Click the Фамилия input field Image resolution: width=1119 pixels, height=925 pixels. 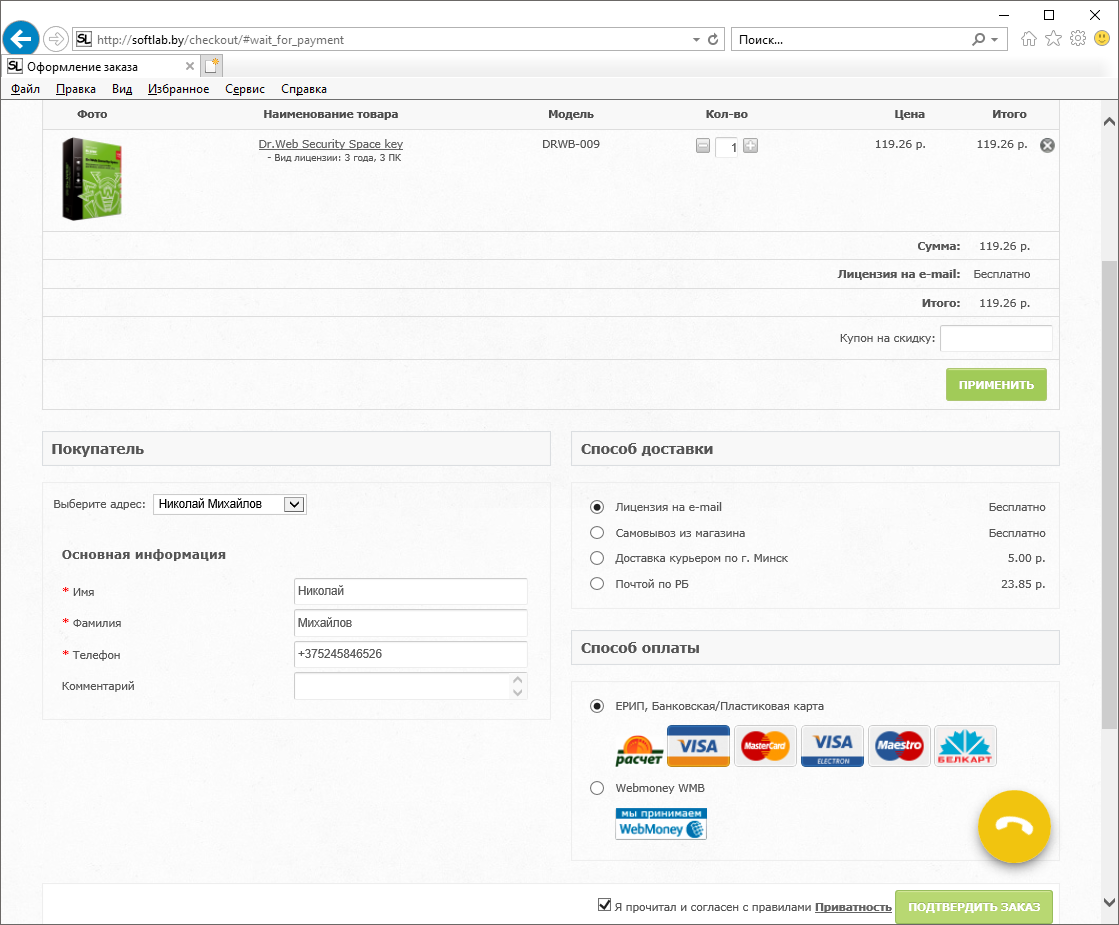[x=411, y=622]
